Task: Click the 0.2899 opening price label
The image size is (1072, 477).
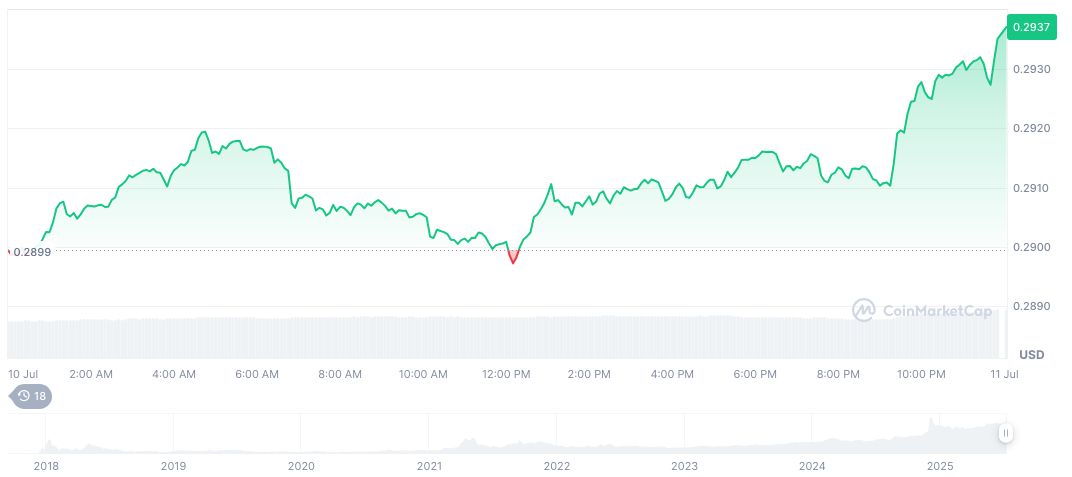Action: 32,252
